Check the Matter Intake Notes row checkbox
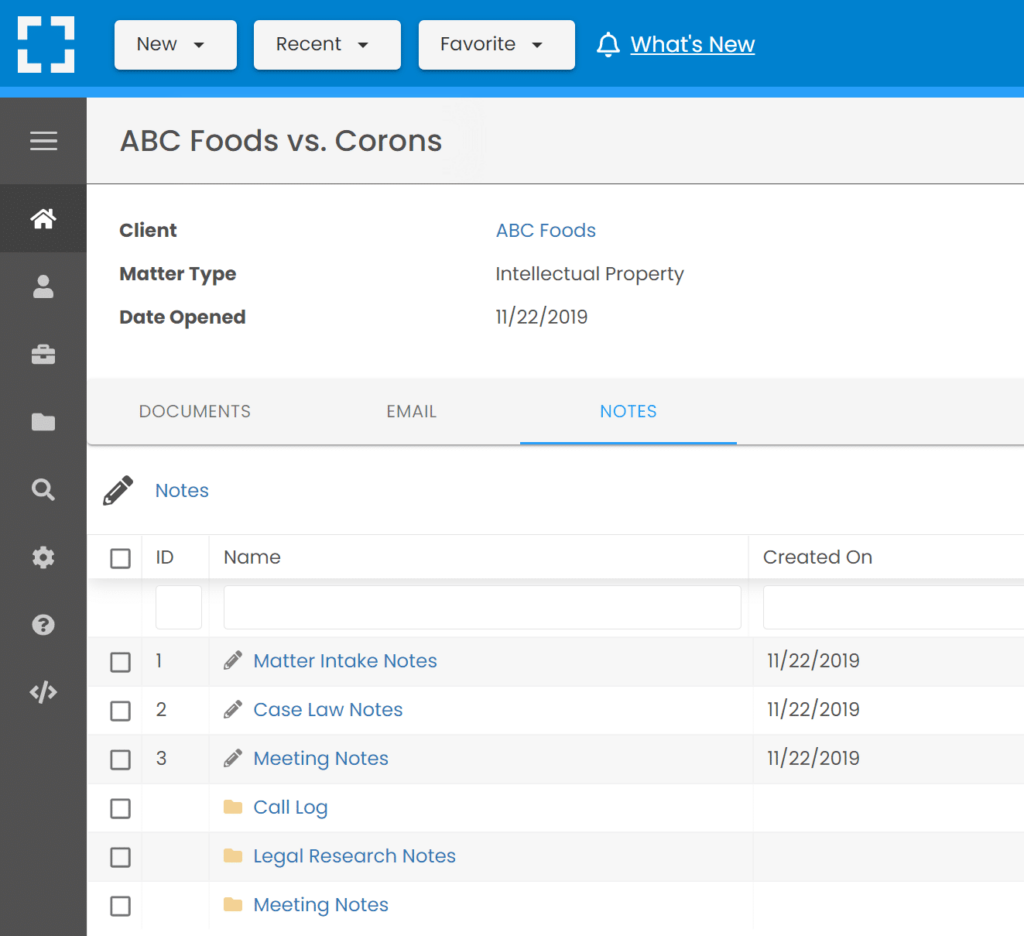1024x936 pixels. pyautogui.click(x=120, y=662)
